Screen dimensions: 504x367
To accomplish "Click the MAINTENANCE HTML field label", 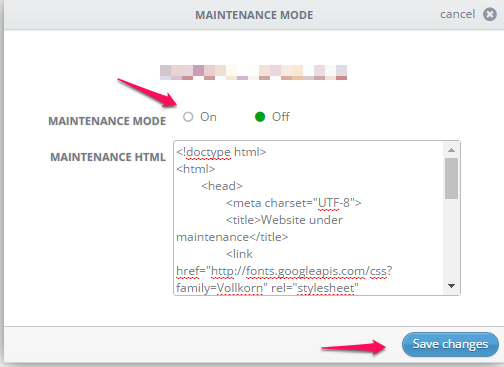I will (108, 157).
